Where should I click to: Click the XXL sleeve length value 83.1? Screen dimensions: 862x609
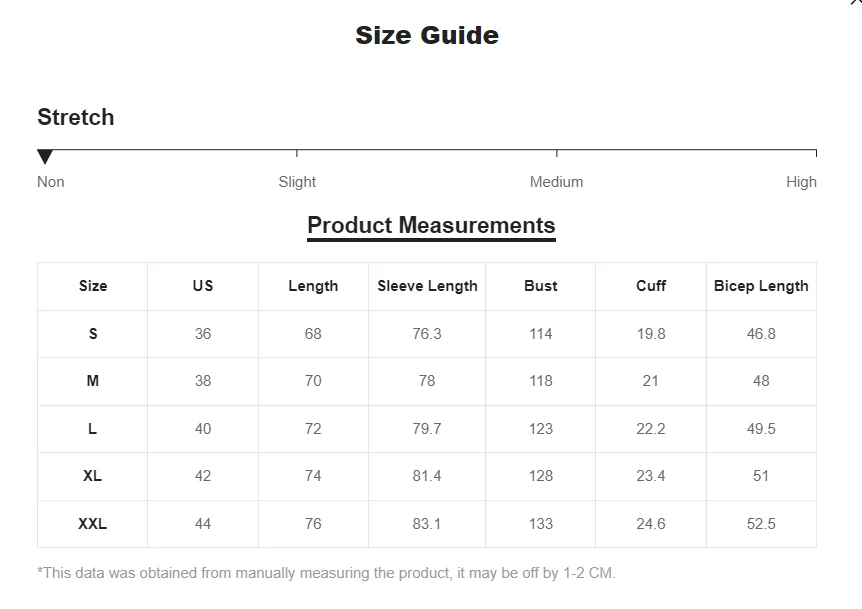click(x=427, y=524)
